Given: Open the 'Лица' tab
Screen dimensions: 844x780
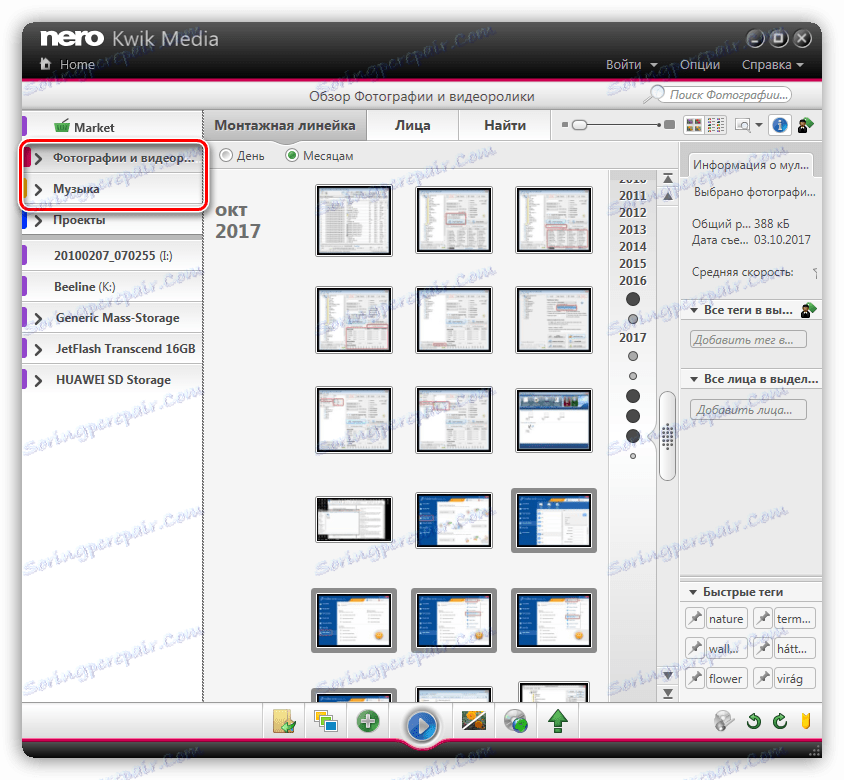Looking at the screenshot, I should (x=412, y=126).
